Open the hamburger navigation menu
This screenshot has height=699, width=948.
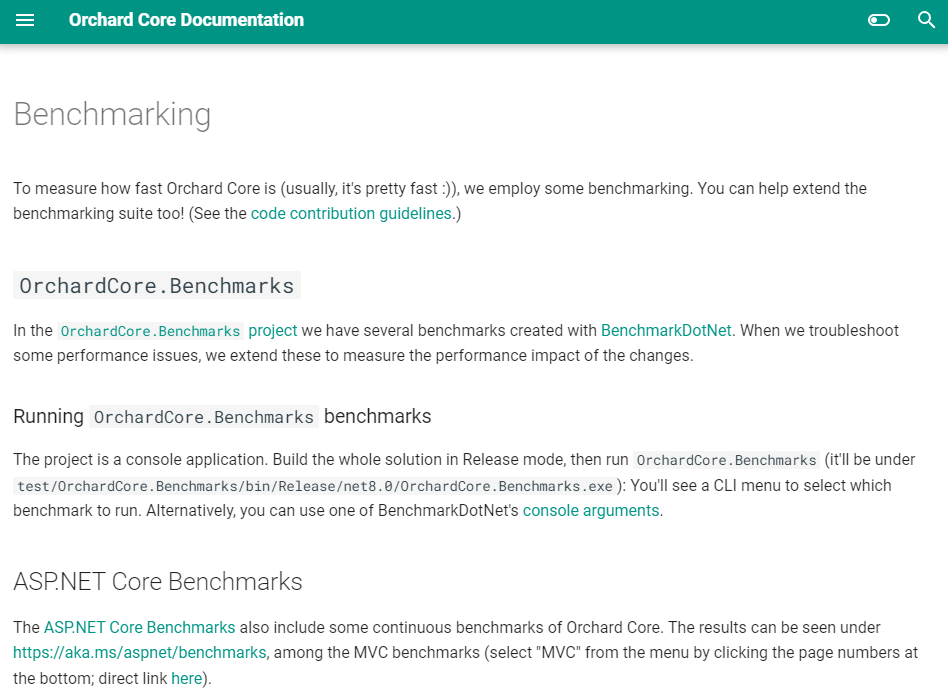[25, 20]
